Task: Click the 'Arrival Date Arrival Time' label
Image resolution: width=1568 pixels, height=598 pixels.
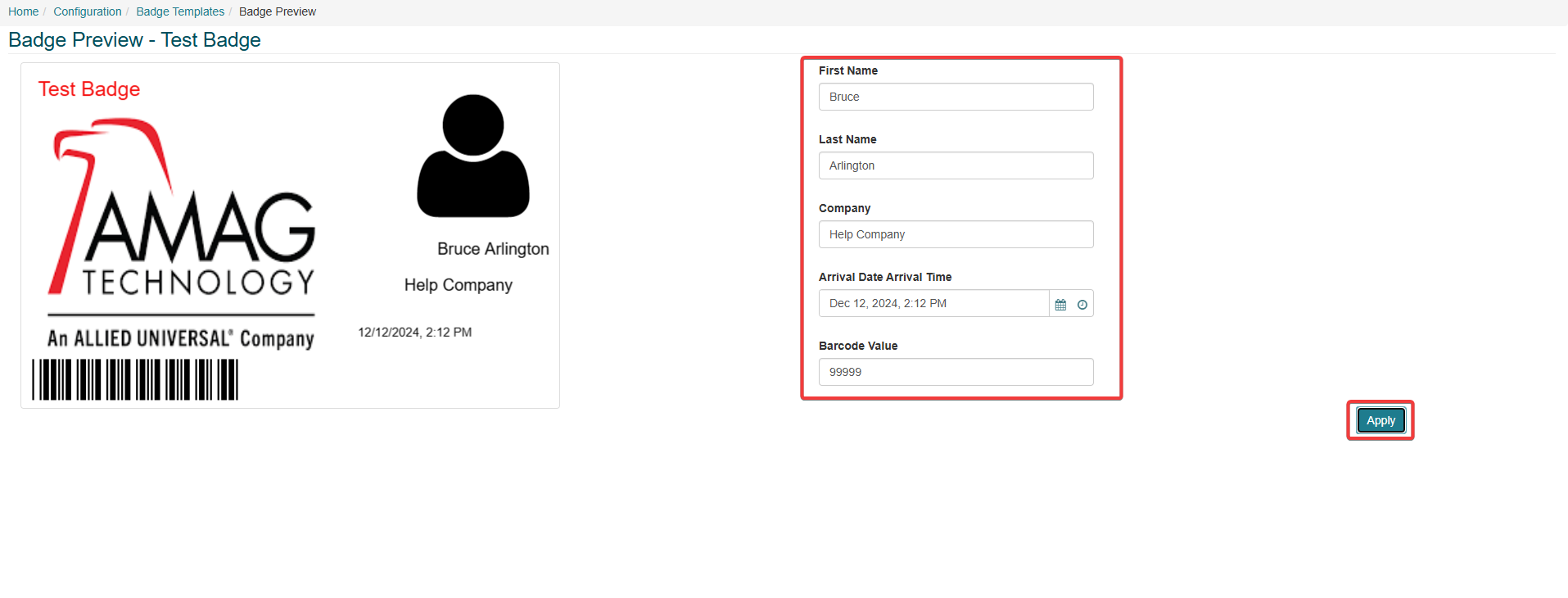Action: pyautogui.click(x=885, y=277)
